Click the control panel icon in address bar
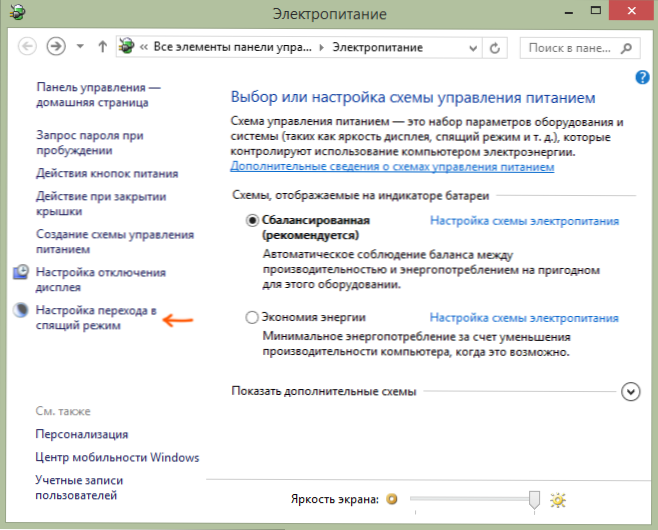658x530 pixels. coord(126,46)
